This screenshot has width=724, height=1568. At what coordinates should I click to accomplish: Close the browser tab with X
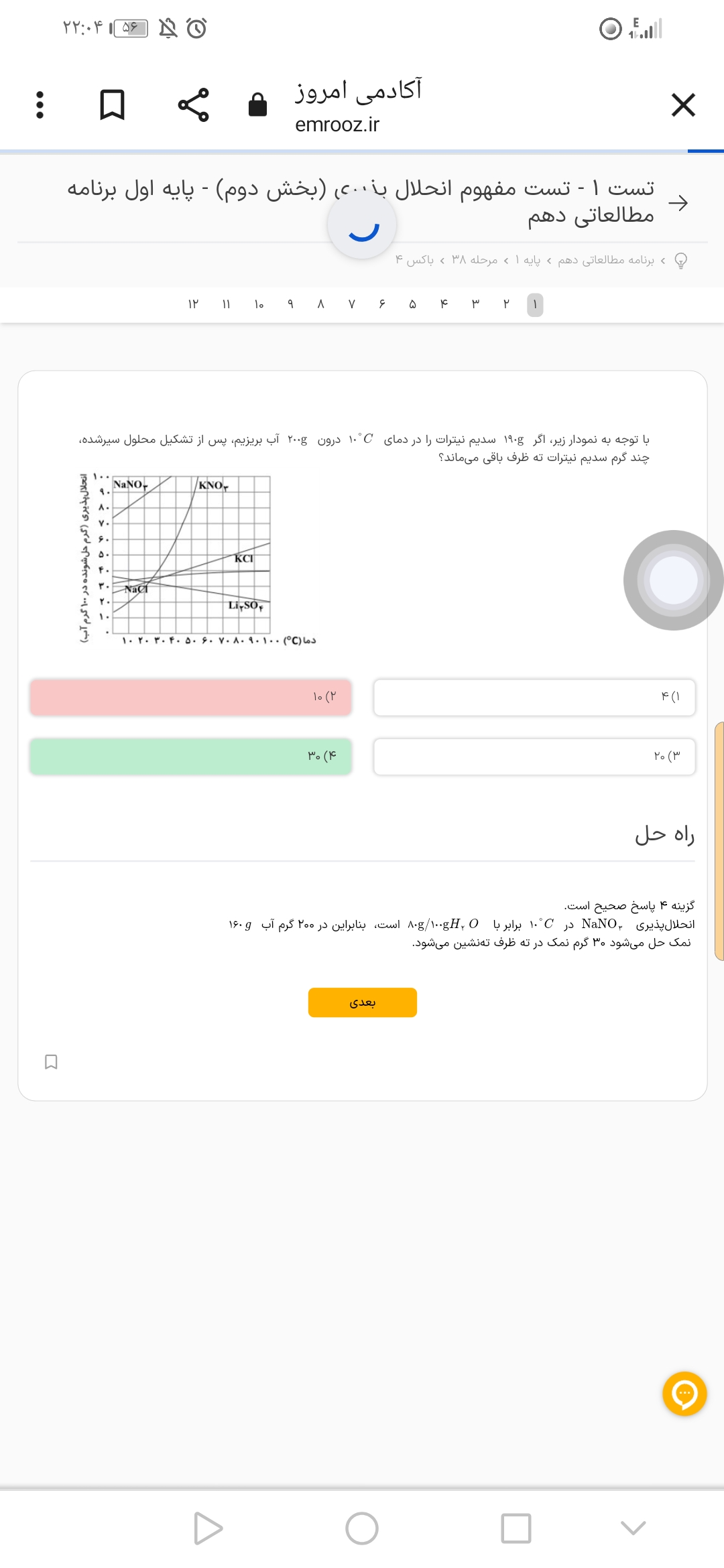(x=683, y=105)
